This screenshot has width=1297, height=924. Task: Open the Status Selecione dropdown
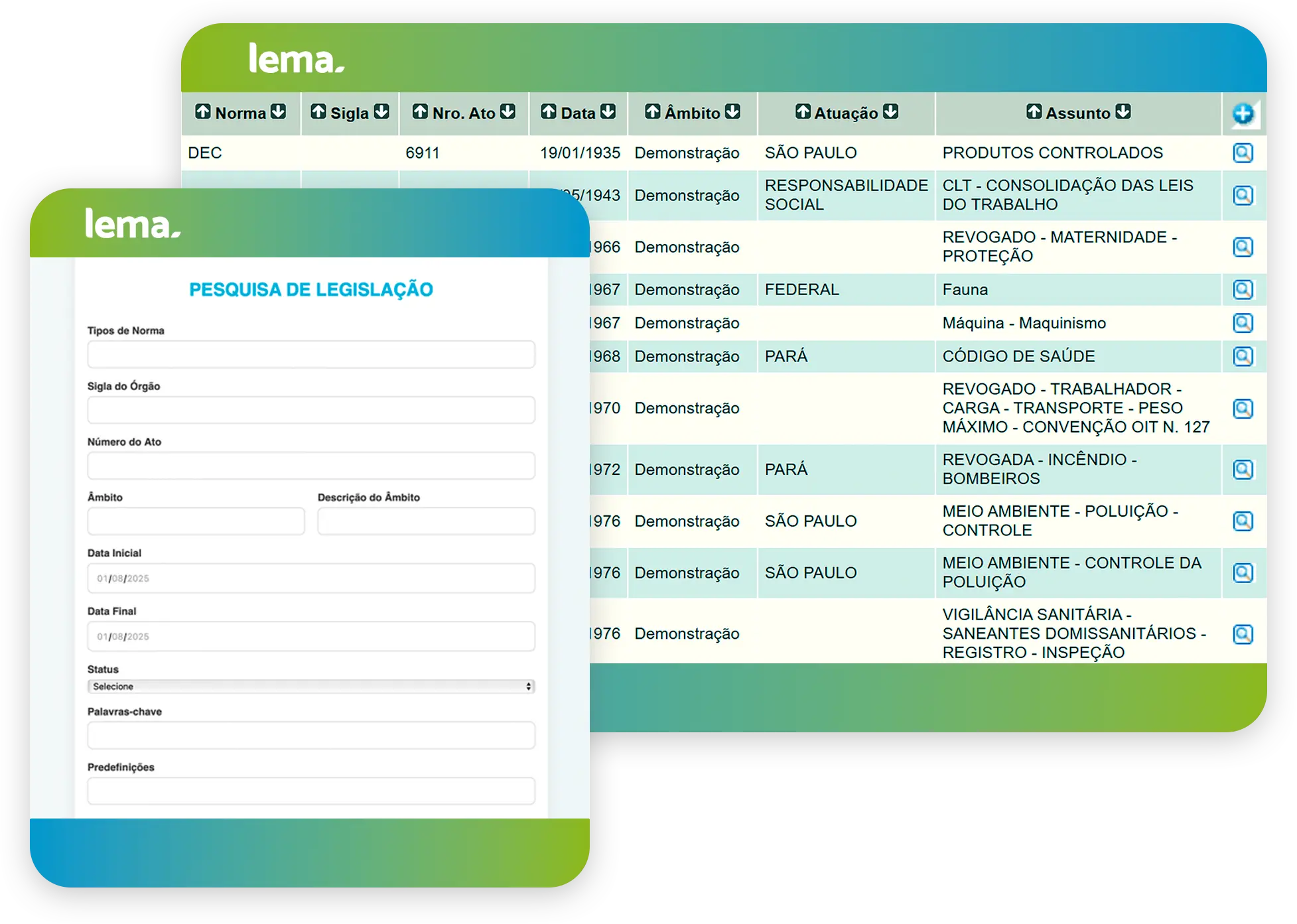click(x=310, y=687)
